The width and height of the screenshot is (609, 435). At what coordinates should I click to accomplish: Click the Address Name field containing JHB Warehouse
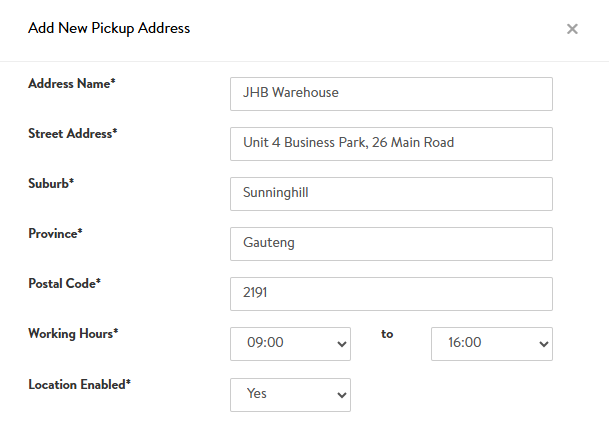391,93
